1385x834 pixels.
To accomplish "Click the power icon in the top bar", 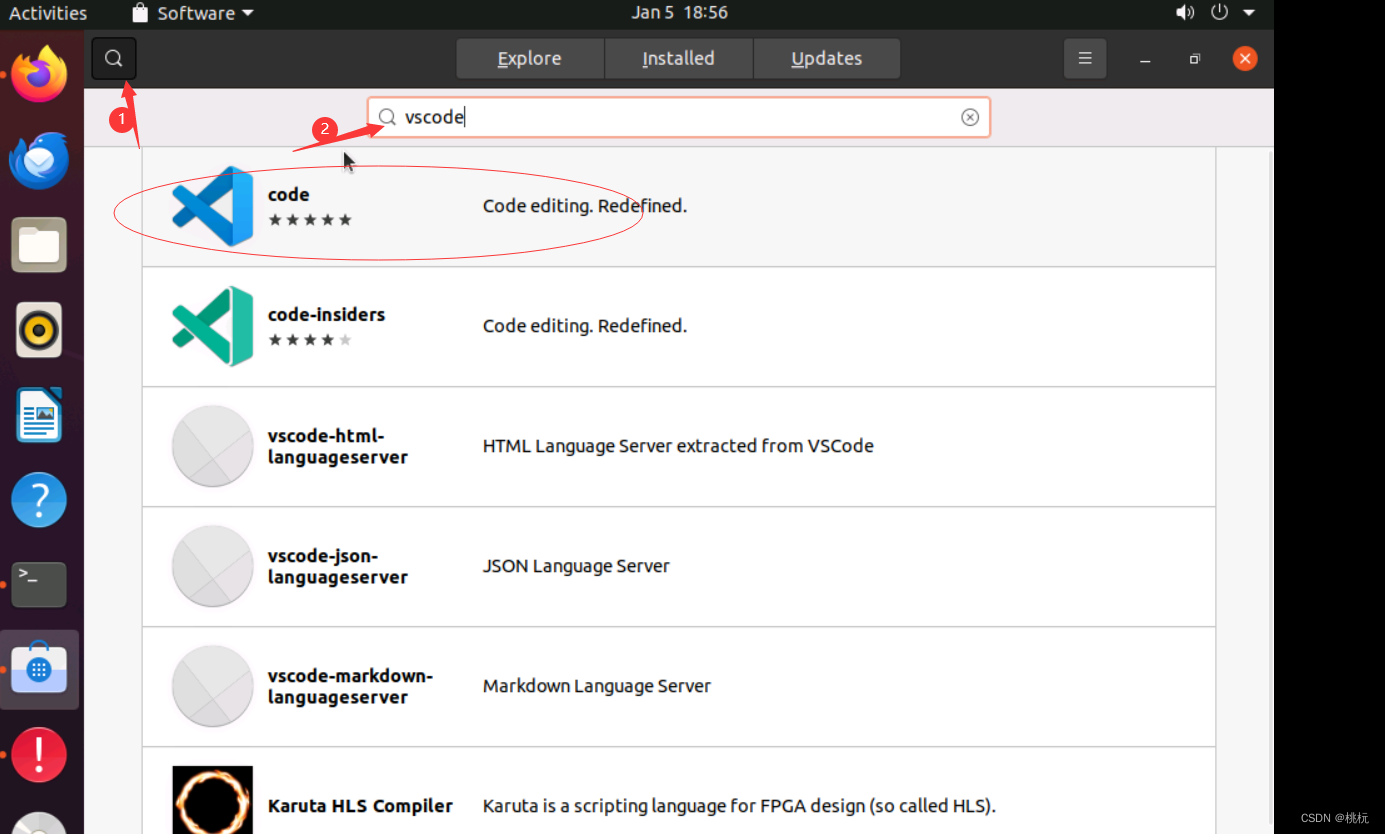I will 1218,12.
